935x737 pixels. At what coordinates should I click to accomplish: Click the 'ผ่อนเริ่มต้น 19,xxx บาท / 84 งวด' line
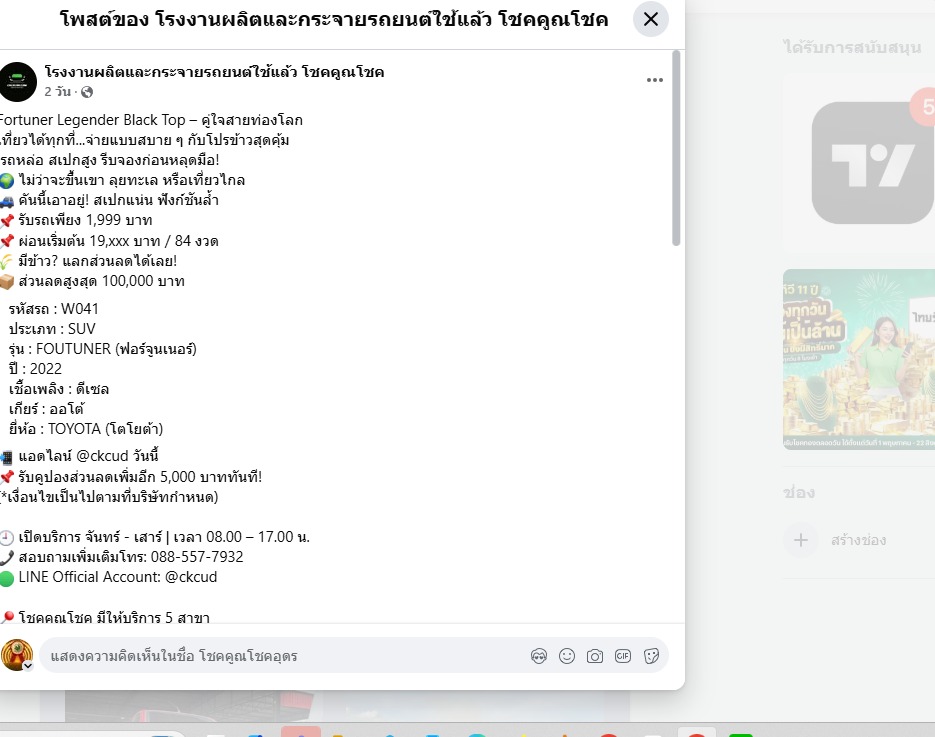click(118, 241)
